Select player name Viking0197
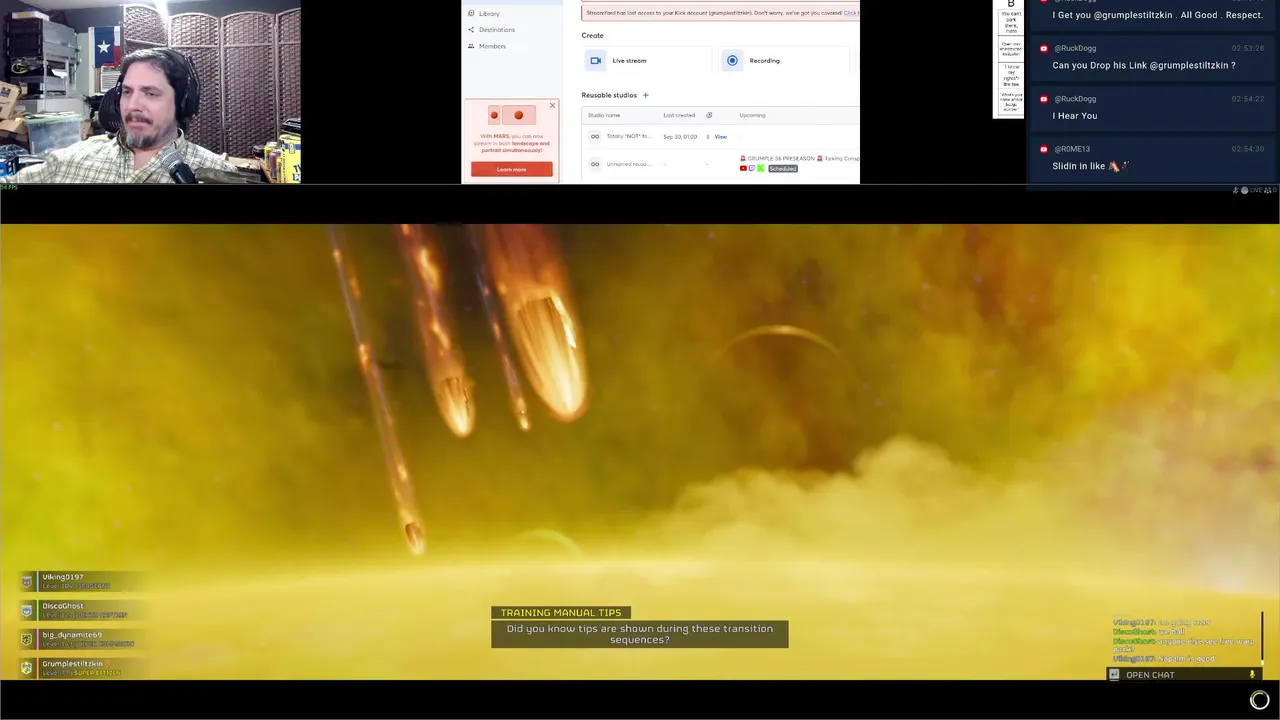Image resolution: width=1280 pixels, height=720 pixels. click(x=62, y=577)
